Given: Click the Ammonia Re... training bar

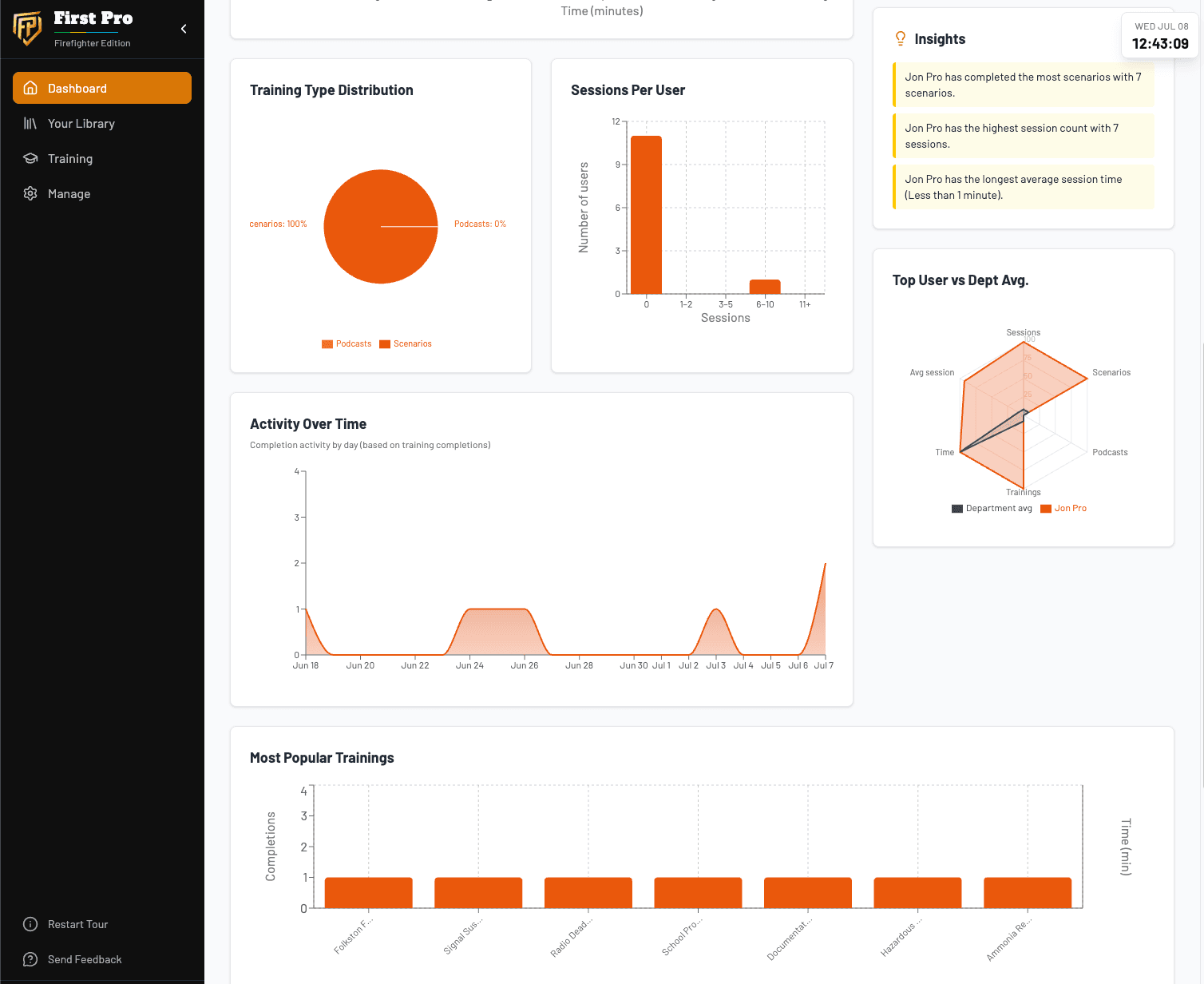Looking at the screenshot, I should (1028, 893).
